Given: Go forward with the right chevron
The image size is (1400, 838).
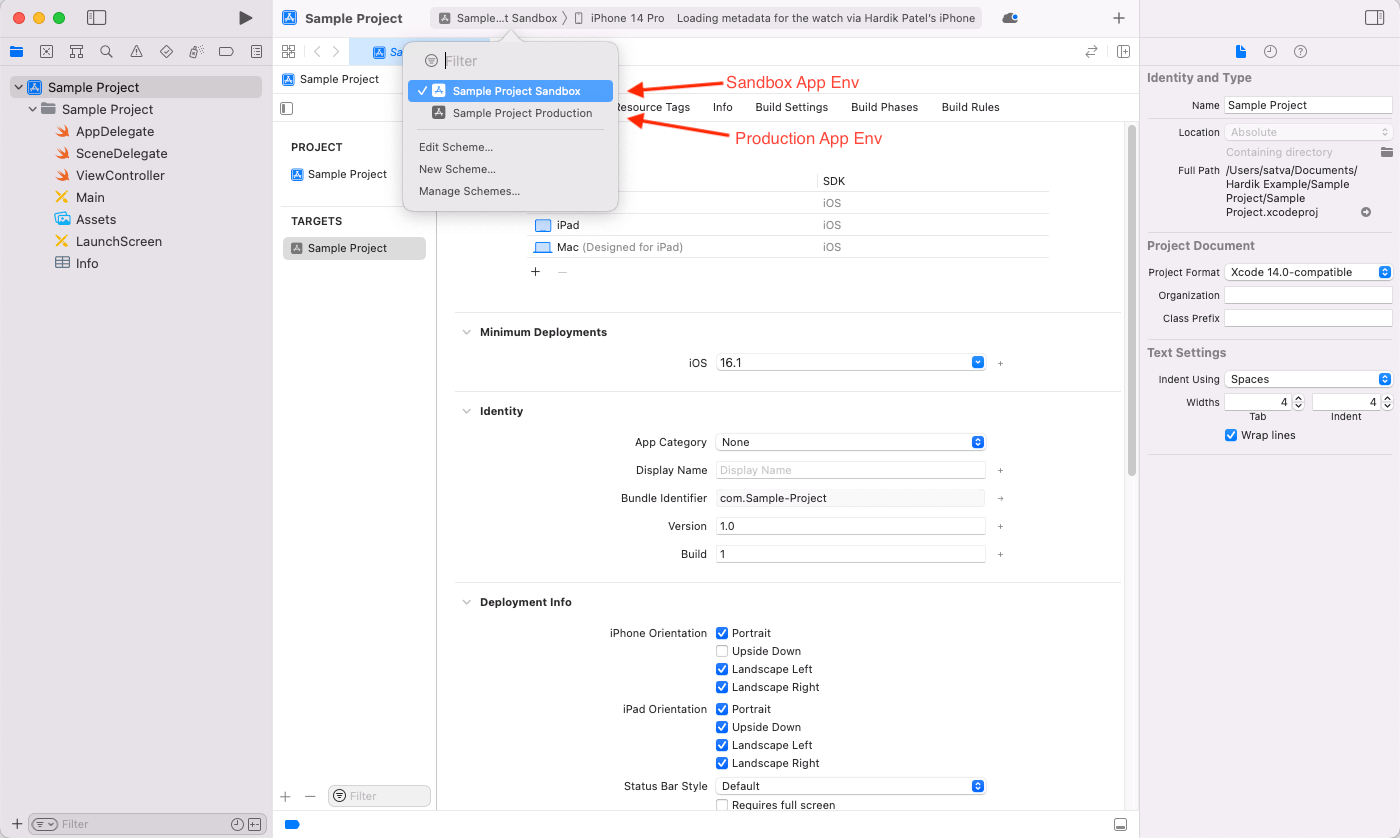Looking at the screenshot, I should click(x=336, y=52).
